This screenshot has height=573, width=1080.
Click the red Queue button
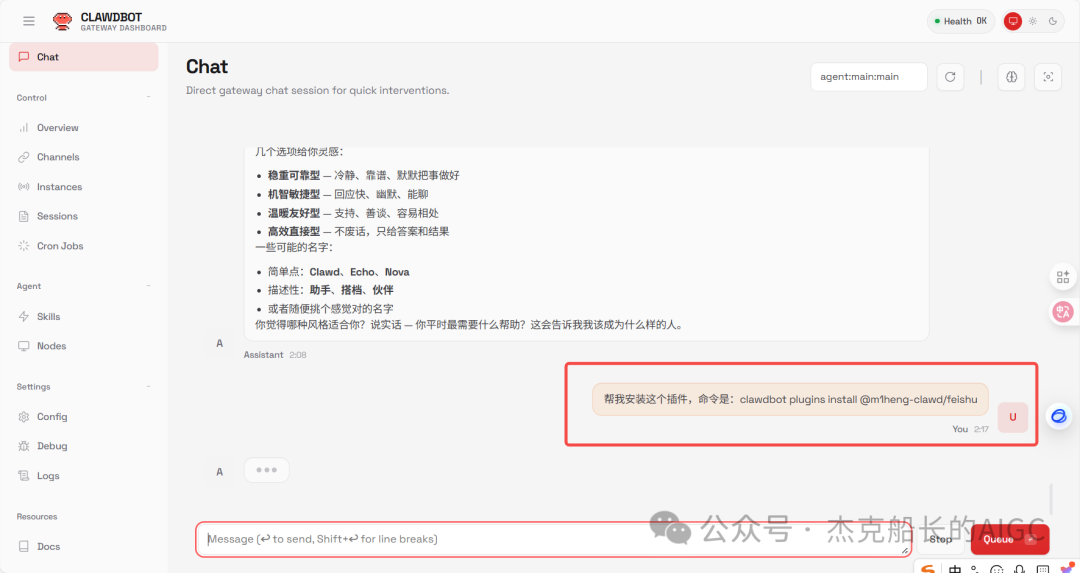tap(1010, 539)
